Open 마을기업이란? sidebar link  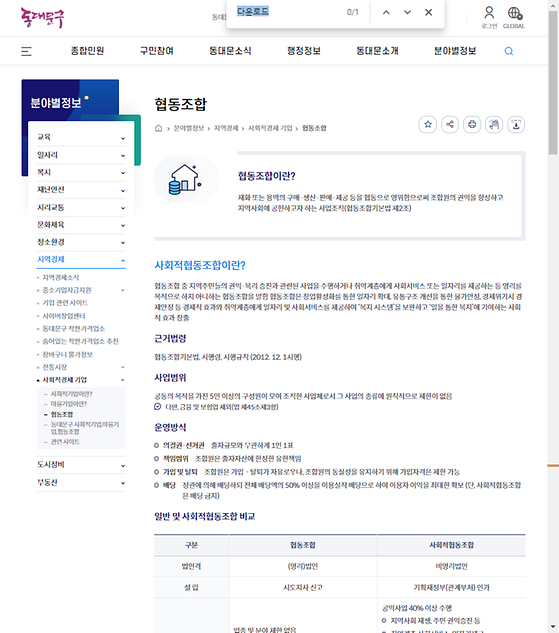tap(69, 404)
